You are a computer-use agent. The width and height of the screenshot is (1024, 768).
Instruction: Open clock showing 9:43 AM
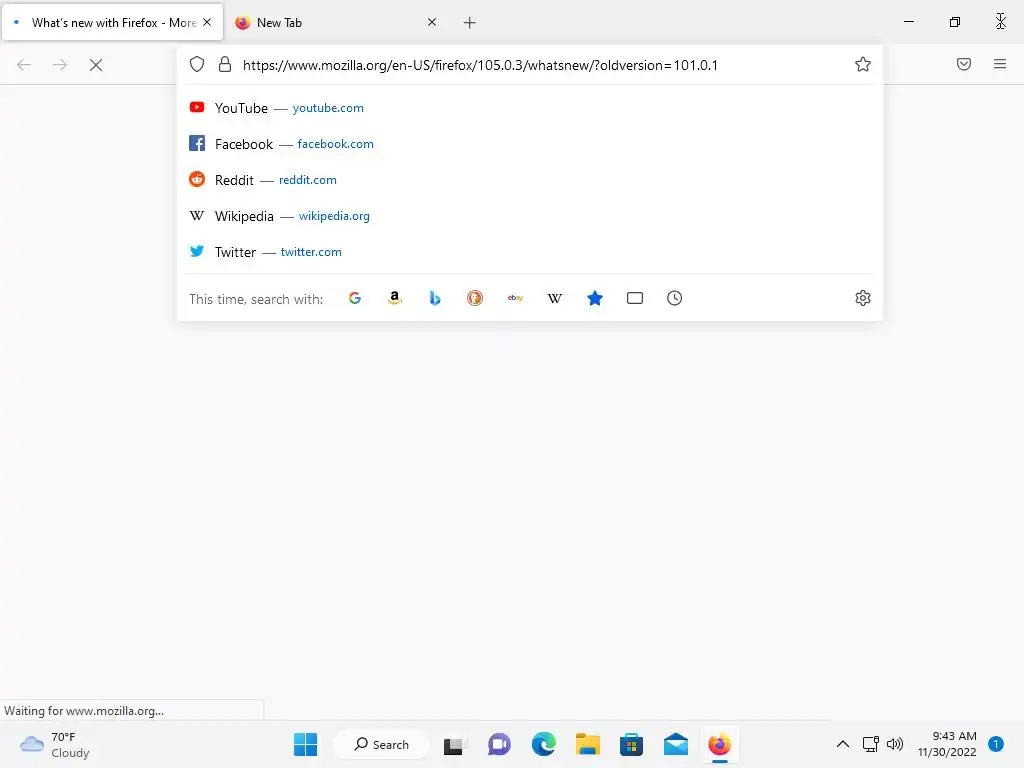947,744
